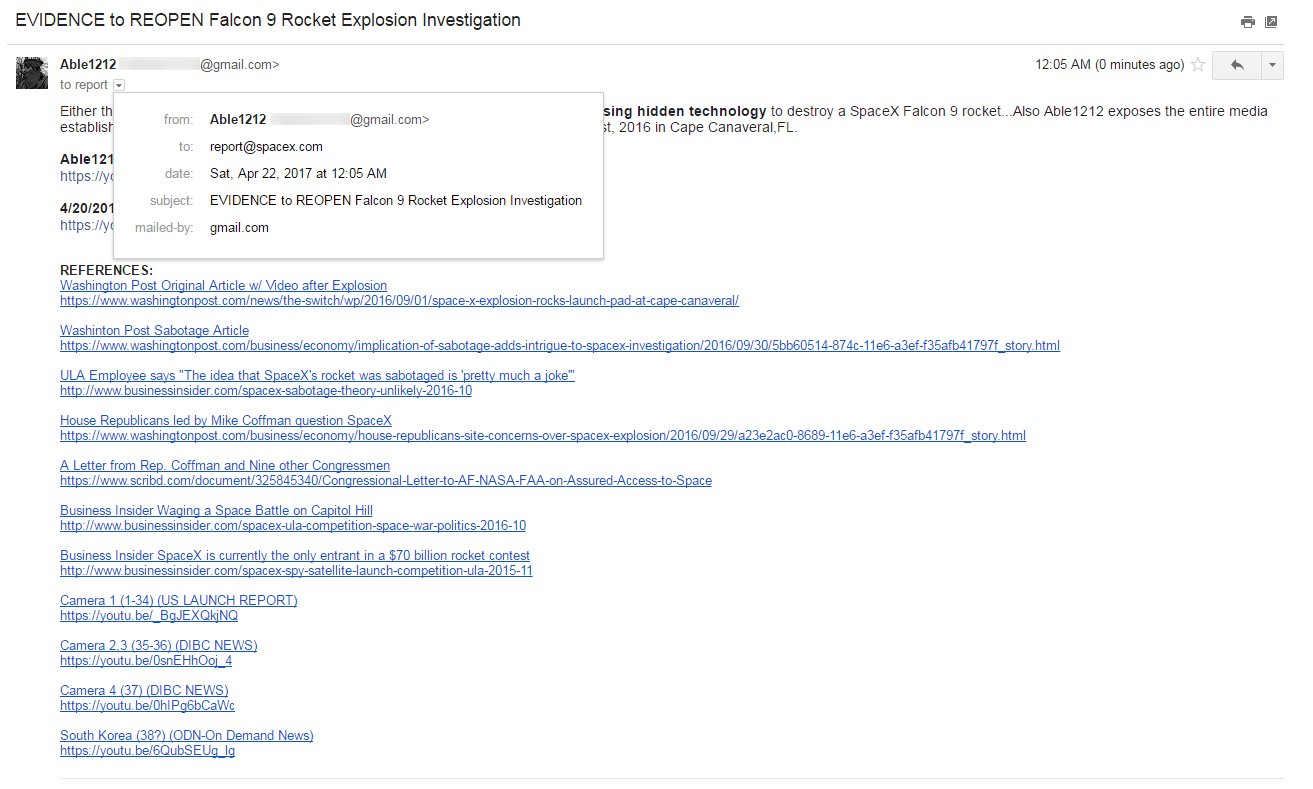
Task: Click the REFERENCES: heading
Action: click(106, 271)
